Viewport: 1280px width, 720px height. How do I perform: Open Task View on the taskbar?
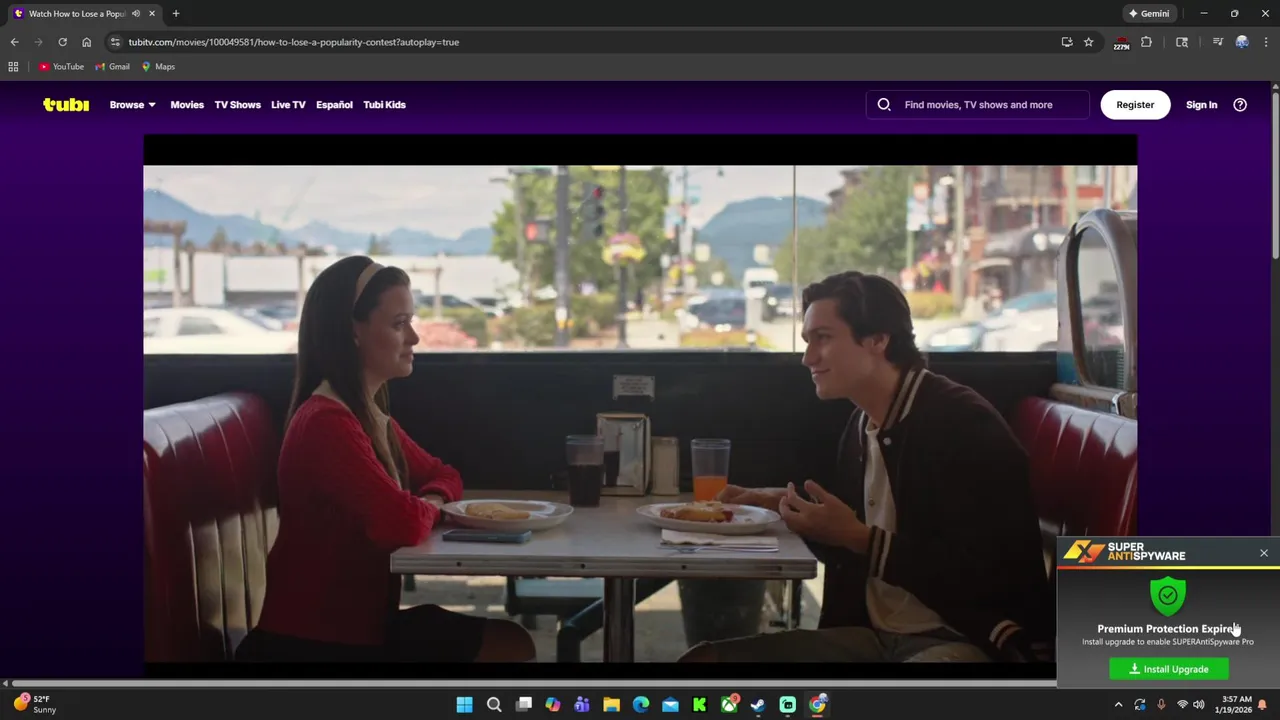pyautogui.click(x=523, y=705)
